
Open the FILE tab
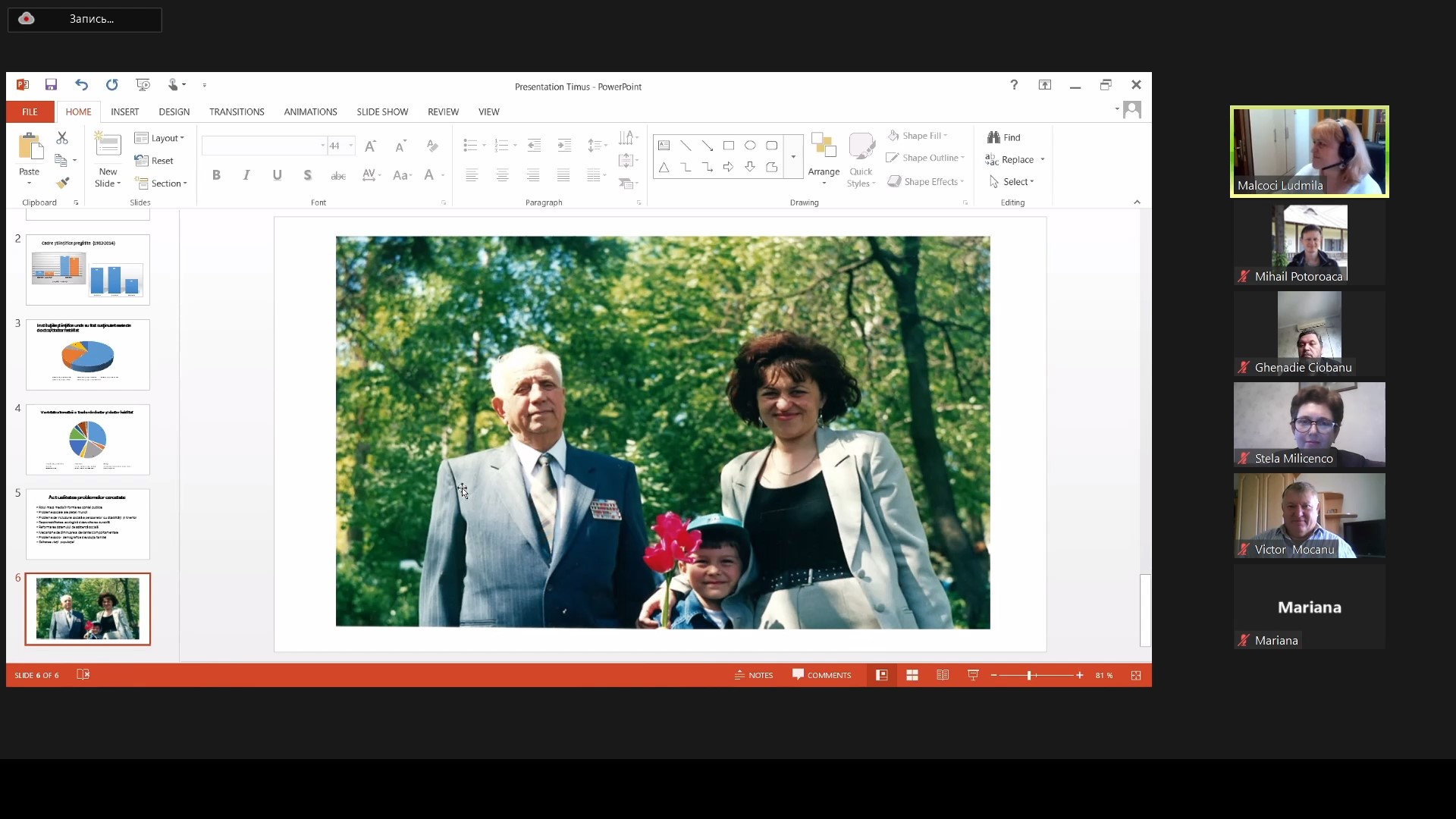tap(30, 111)
